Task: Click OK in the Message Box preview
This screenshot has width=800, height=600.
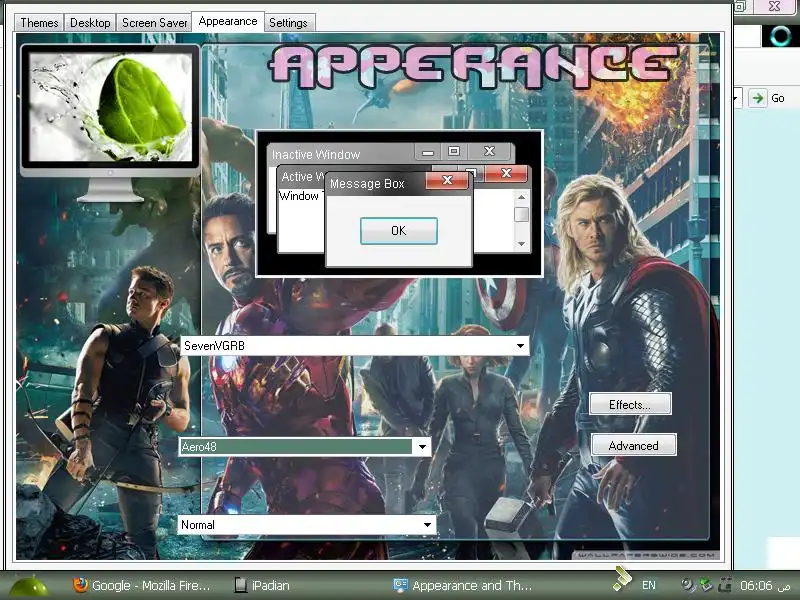Action: 398,231
